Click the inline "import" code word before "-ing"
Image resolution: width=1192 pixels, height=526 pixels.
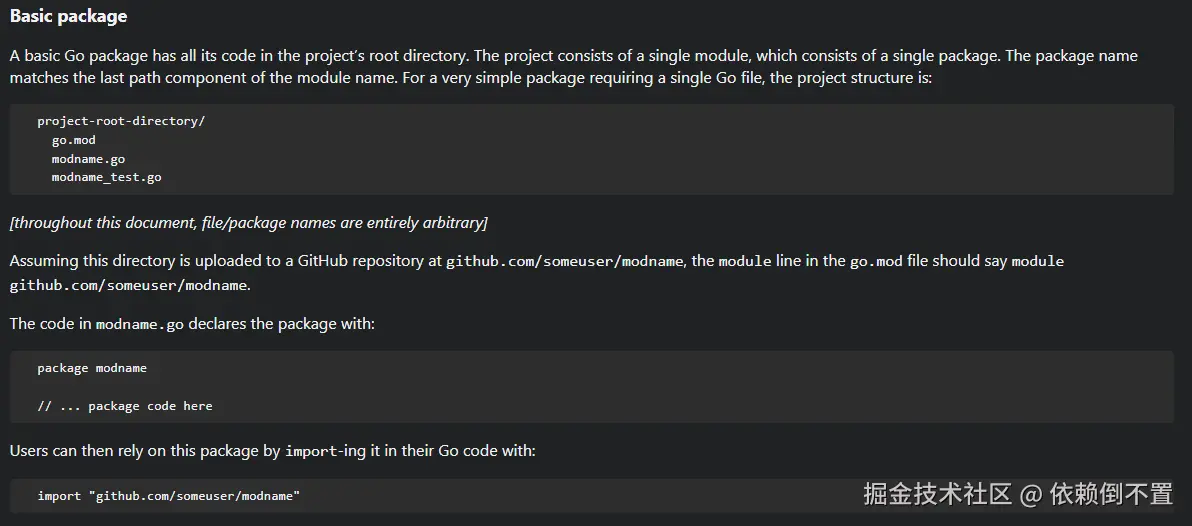click(x=310, y=452)
